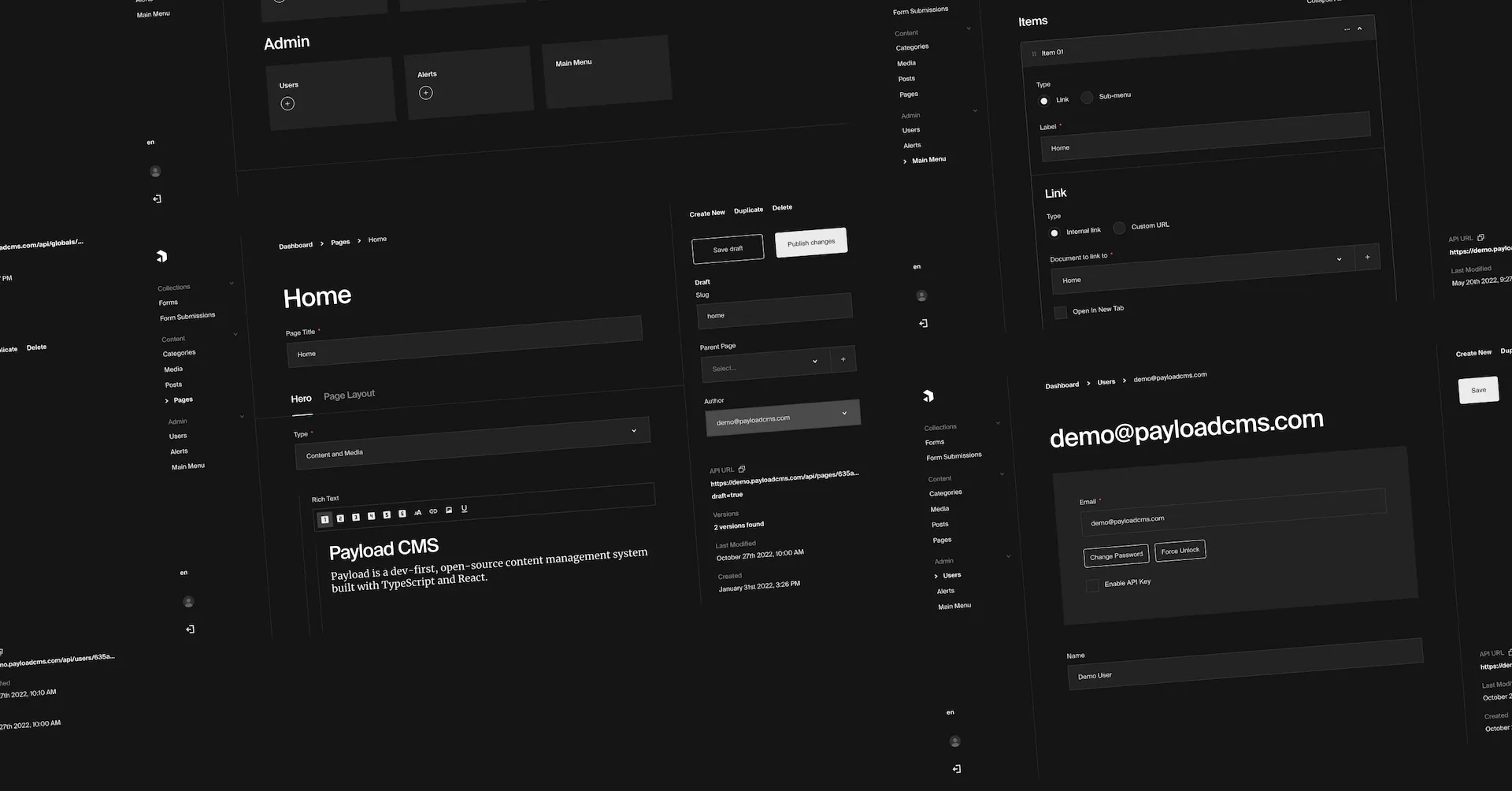Open Categories in the user panel sidebar
The image size is (1512, 791).
tap(946, 492)
